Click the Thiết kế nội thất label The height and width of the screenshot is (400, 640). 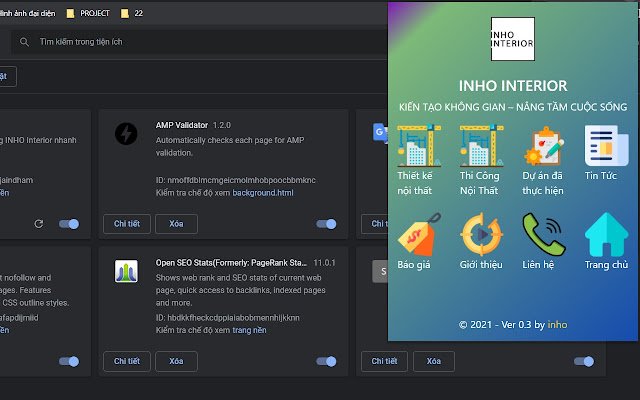[415, 183]
